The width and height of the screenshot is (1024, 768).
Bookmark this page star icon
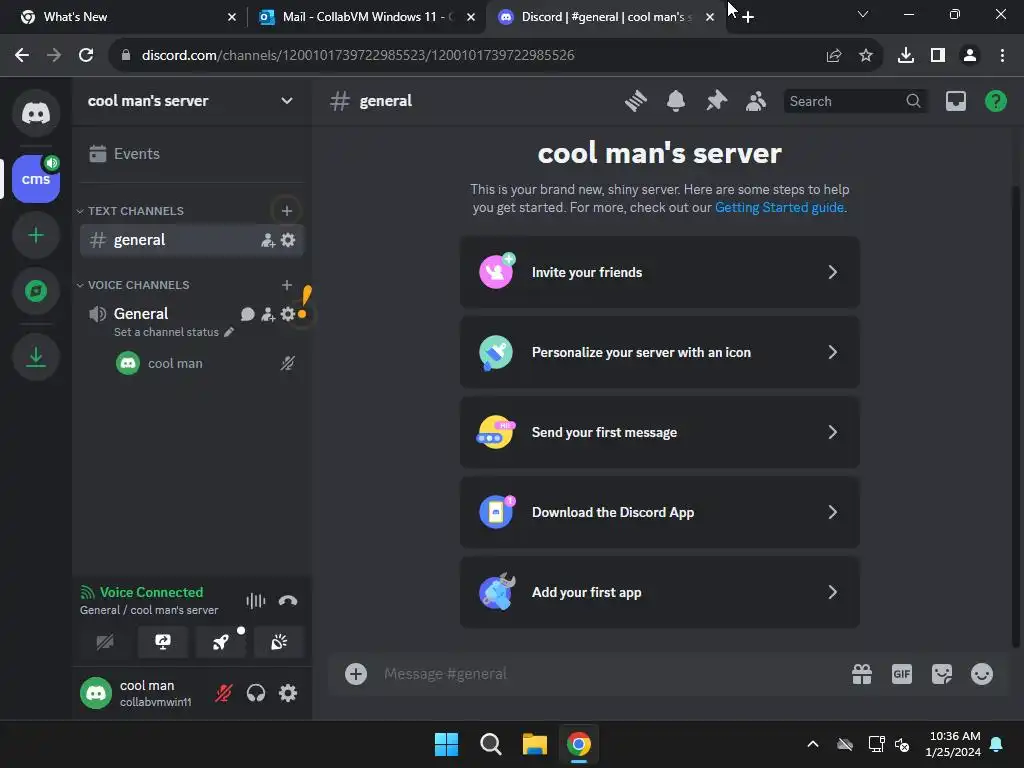(866, 55)
